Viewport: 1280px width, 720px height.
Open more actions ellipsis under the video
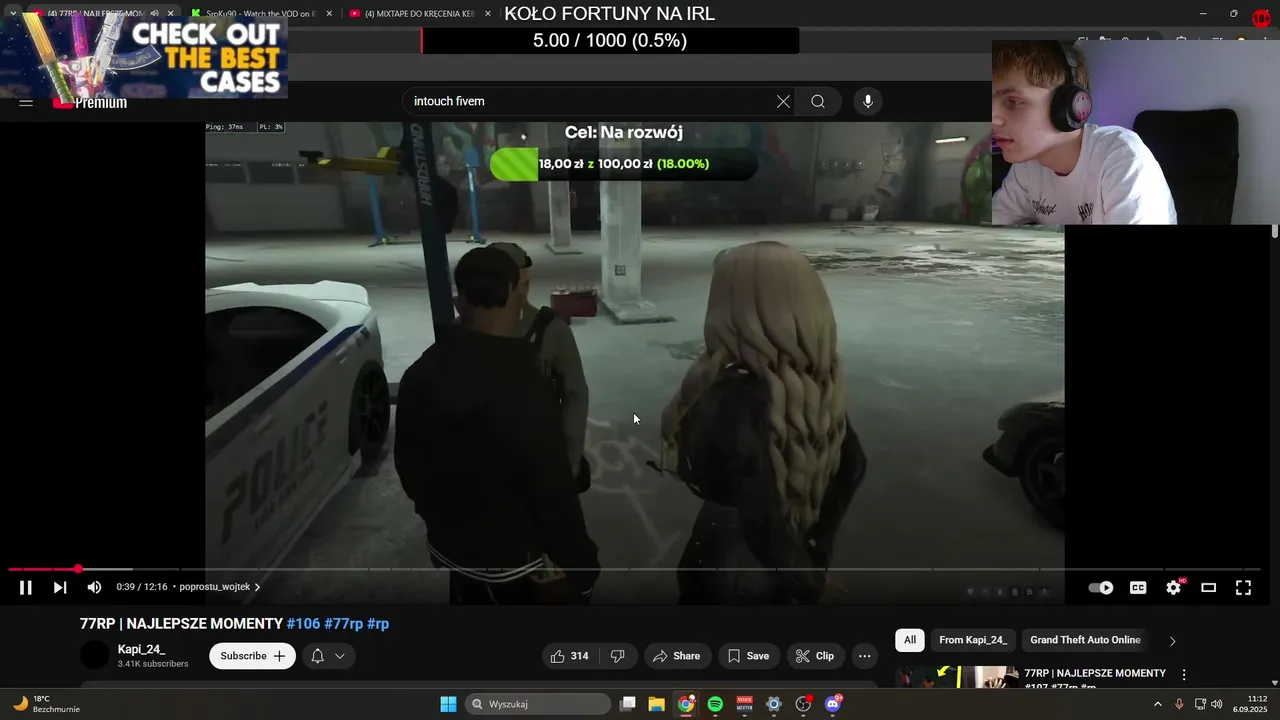point(865,656)
